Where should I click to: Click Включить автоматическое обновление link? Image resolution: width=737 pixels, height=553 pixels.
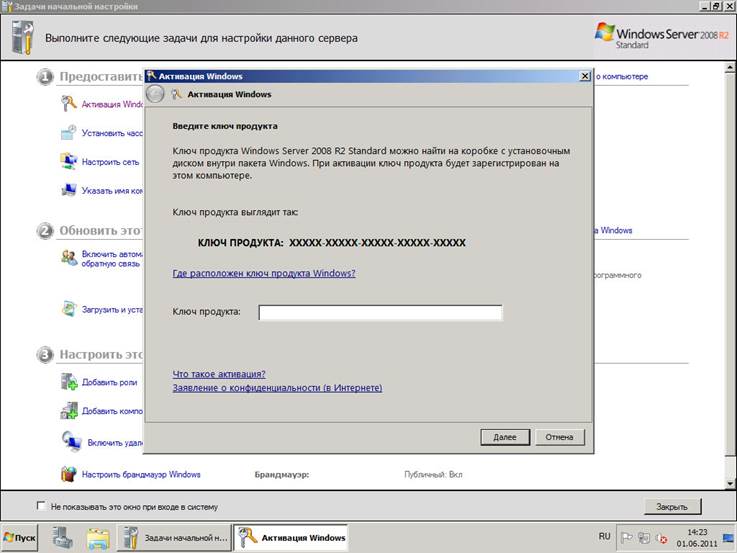112,258
